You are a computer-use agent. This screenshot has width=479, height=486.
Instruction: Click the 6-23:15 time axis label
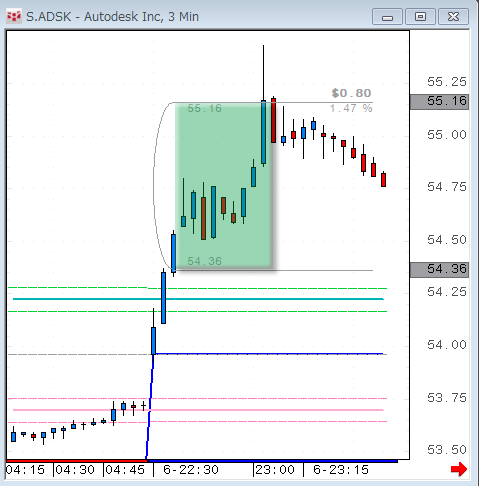click(x=341, y=470)
